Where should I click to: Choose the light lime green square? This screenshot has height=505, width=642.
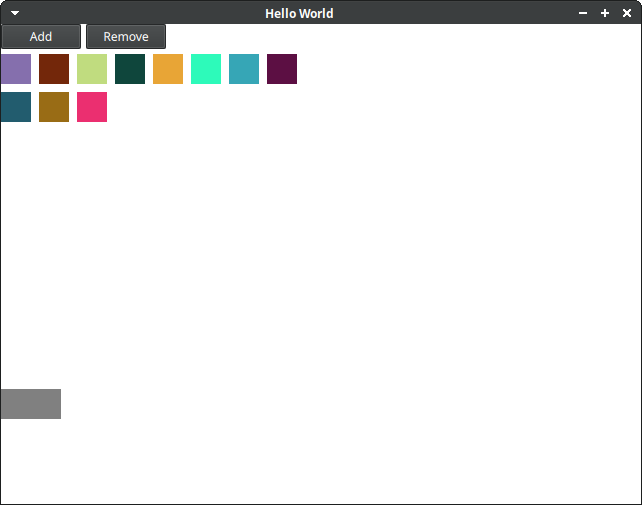92,69
